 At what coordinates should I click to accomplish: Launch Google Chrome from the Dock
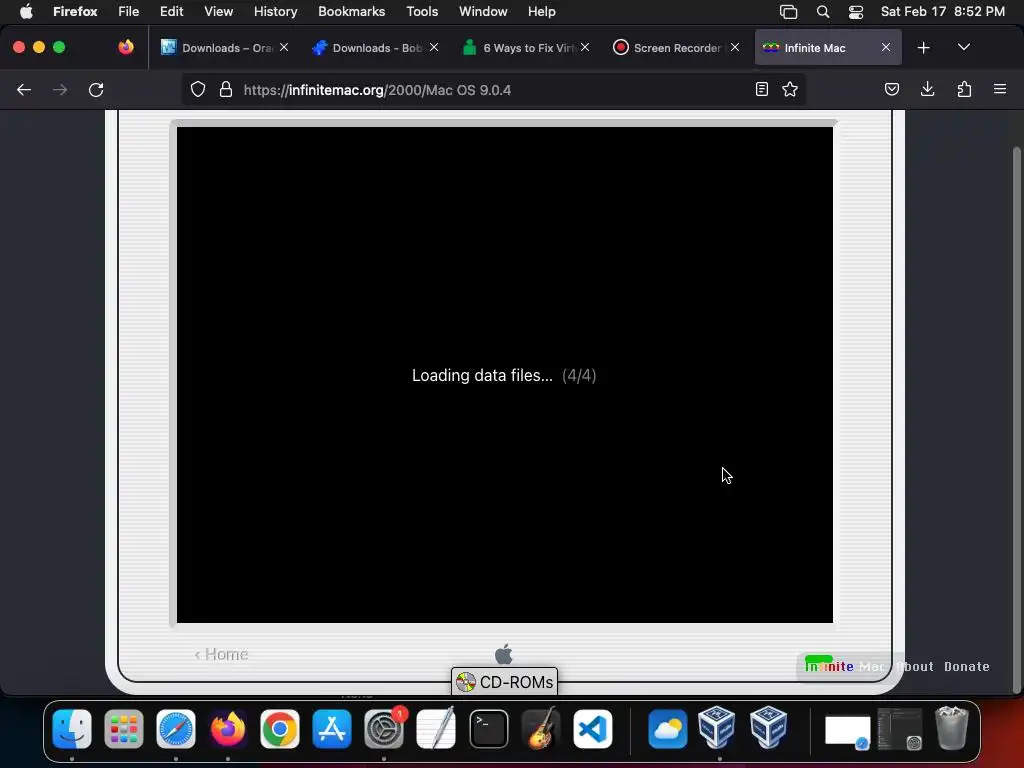coord(280,729)
